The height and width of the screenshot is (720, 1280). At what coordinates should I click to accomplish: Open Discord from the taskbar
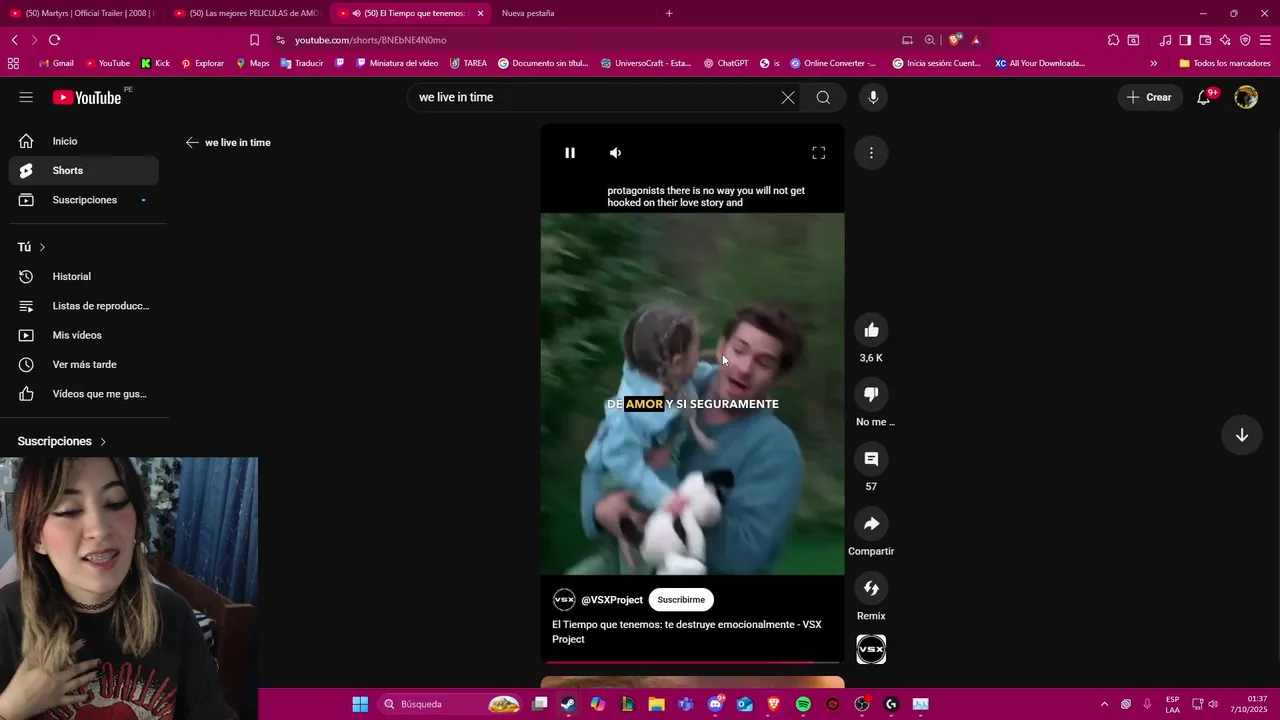click(715, 704)
